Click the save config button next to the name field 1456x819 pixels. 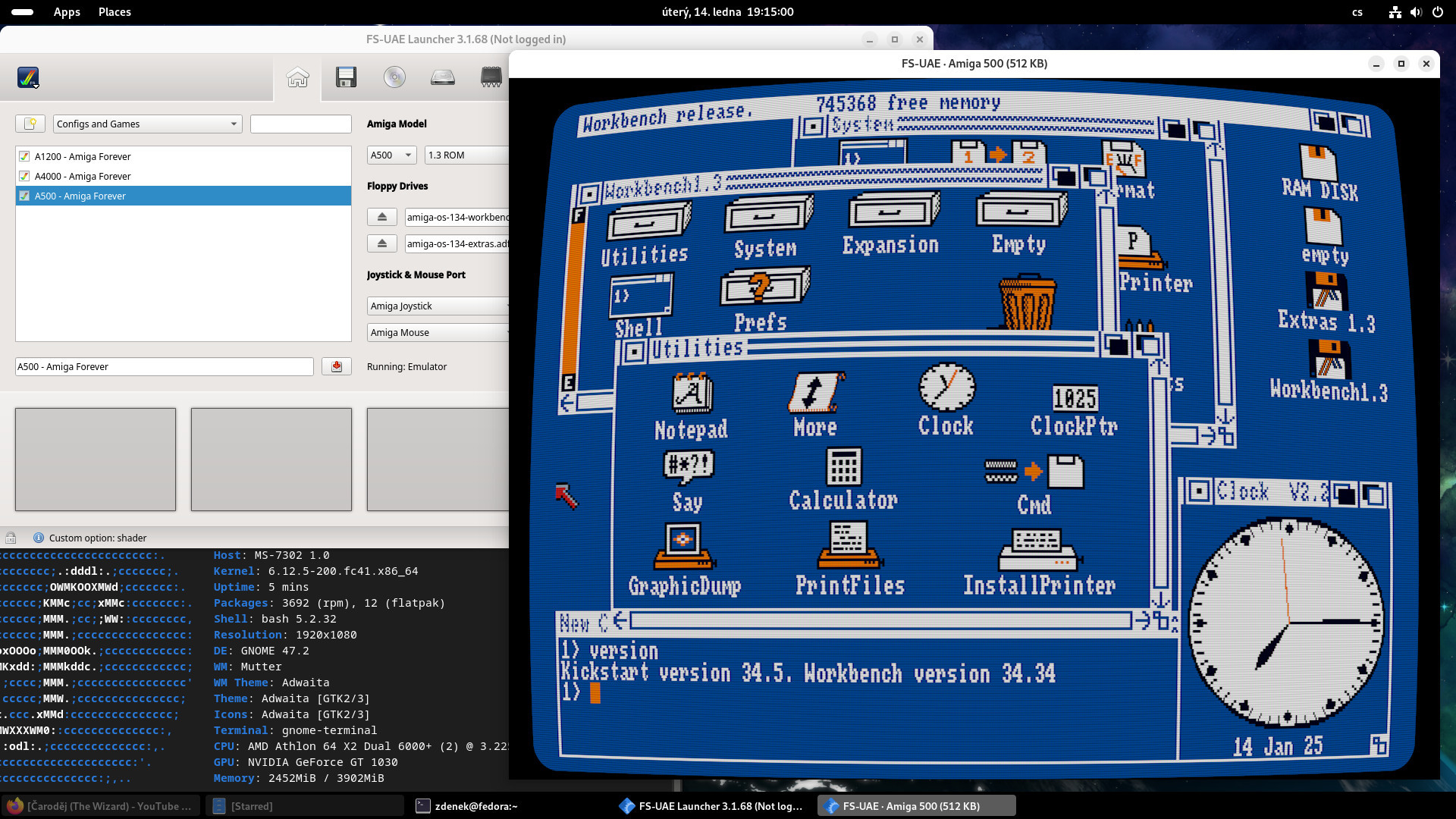337,366
